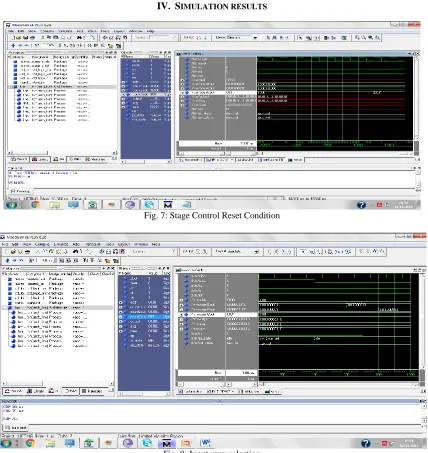
Task: Open Help menu in top ModelSim window
Action: tap(151, 31)
